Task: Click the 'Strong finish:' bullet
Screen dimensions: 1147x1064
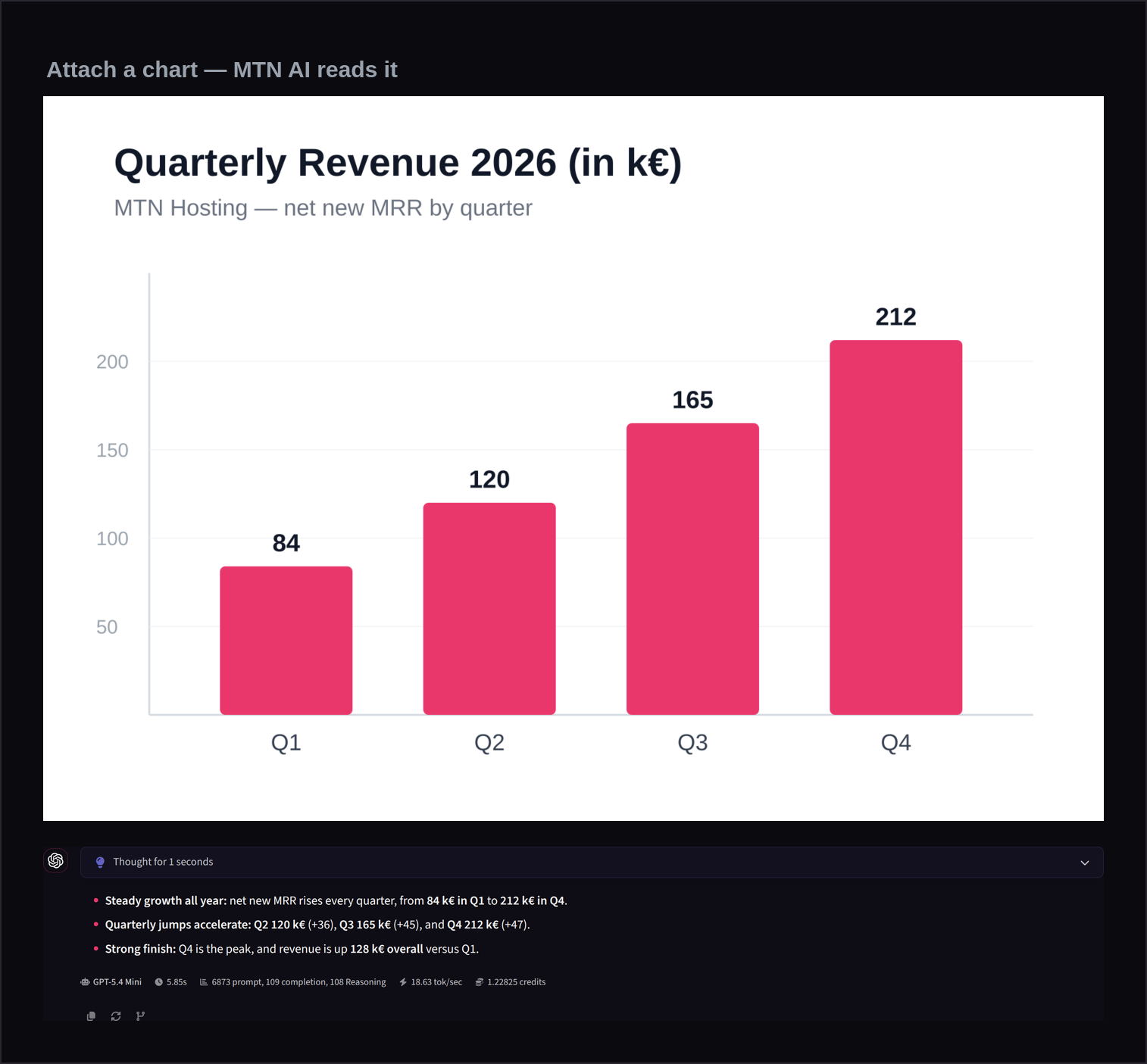Action: tap(140, 949)
